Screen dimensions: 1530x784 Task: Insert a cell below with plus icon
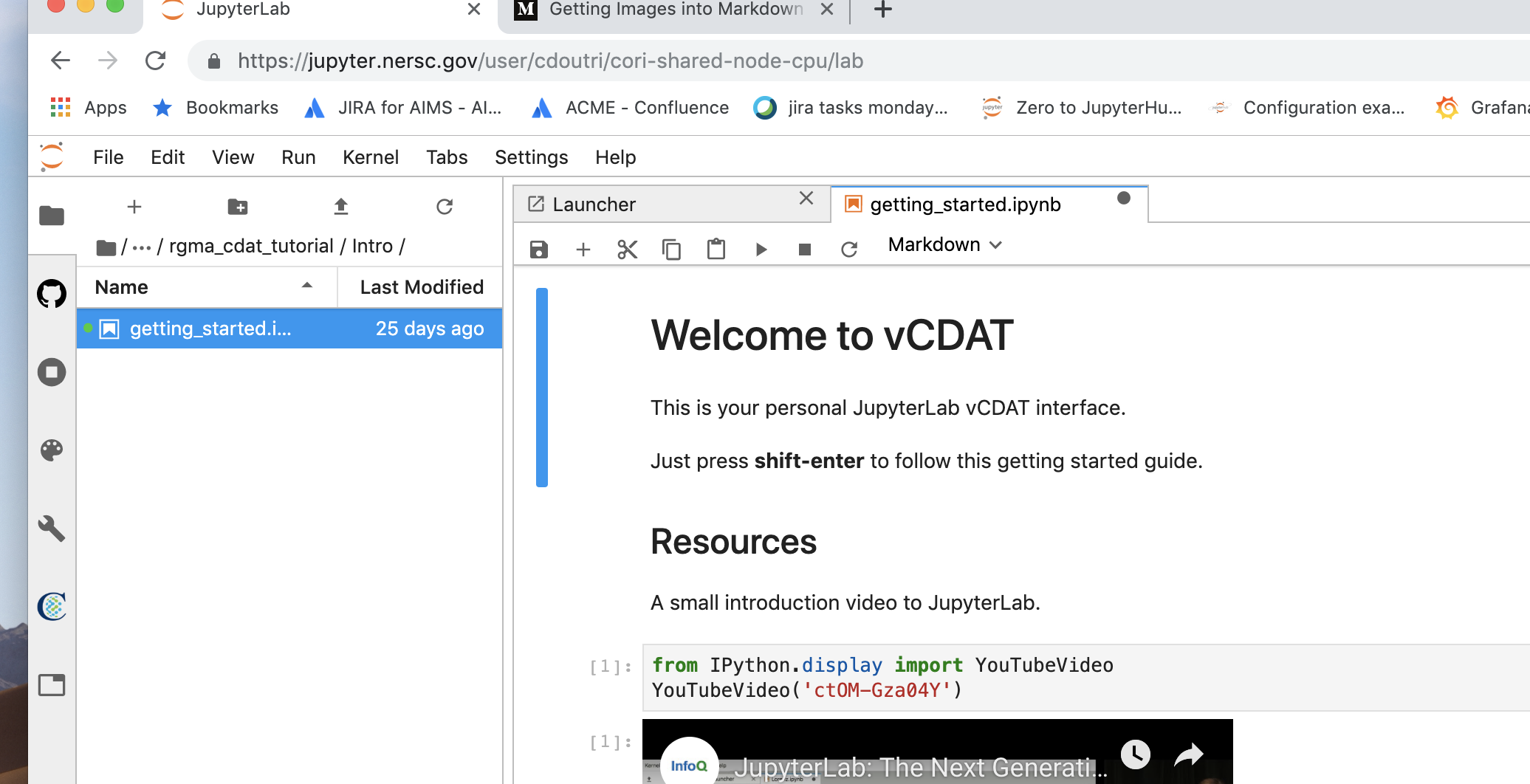(x=583, y=250)
